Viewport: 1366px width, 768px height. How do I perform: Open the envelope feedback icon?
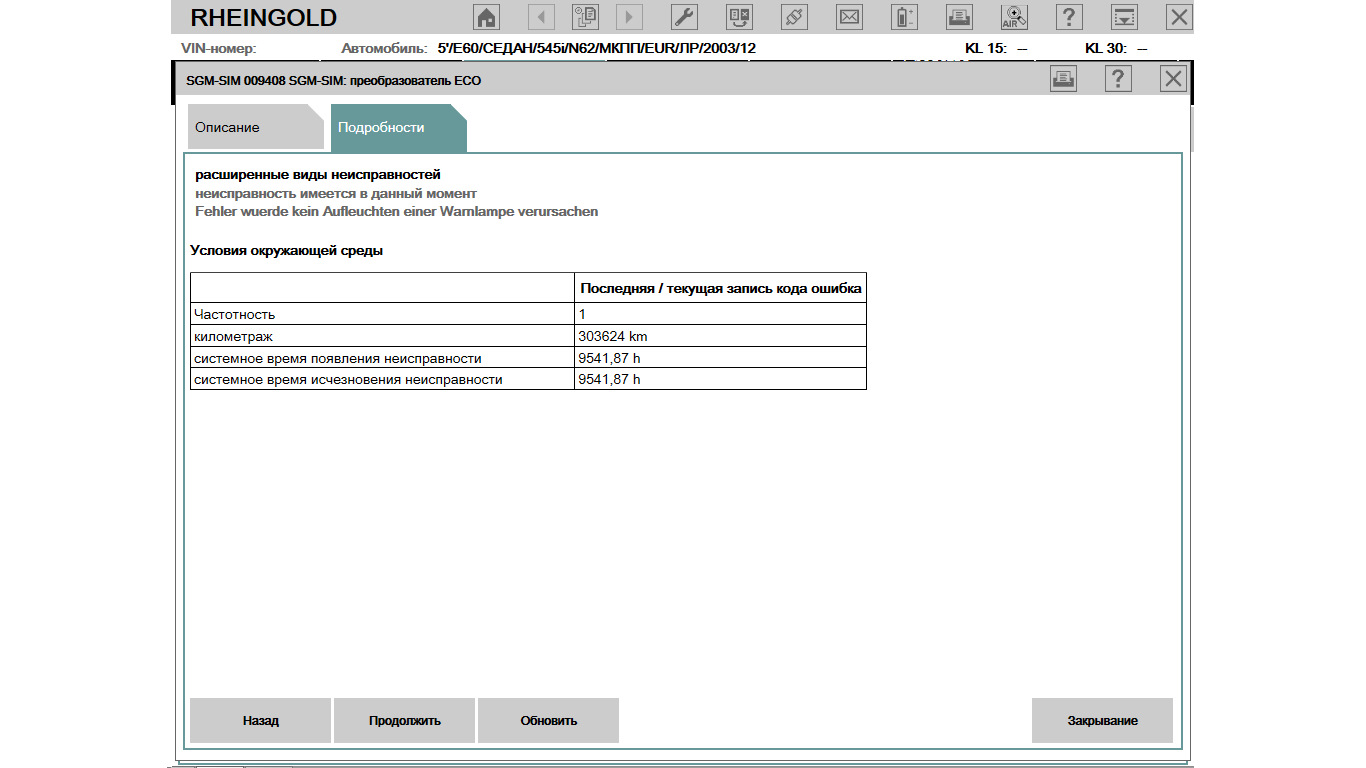point(849,17)
